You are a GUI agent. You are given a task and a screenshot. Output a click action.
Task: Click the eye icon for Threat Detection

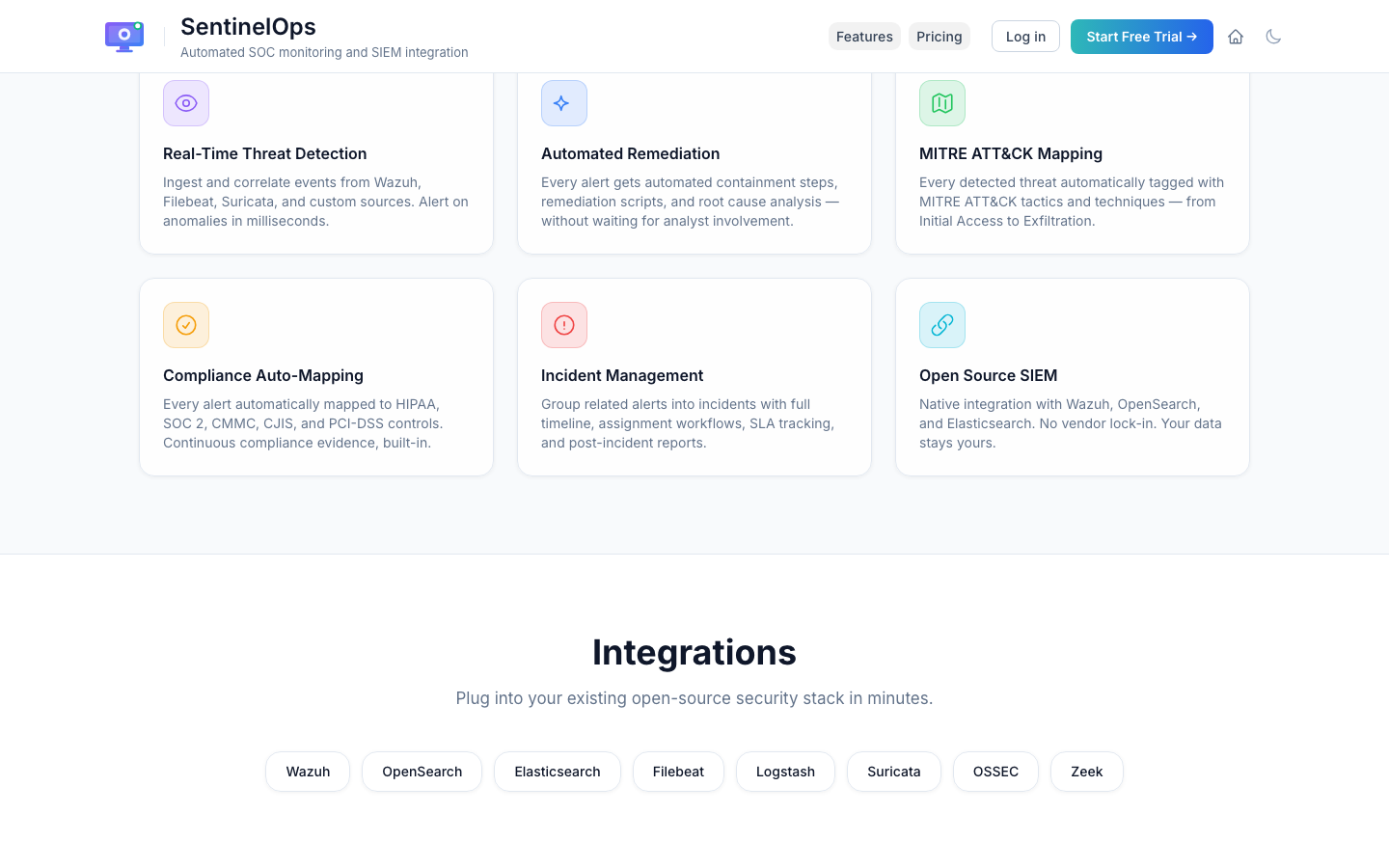pyautogui.click(x=186, y=103)
